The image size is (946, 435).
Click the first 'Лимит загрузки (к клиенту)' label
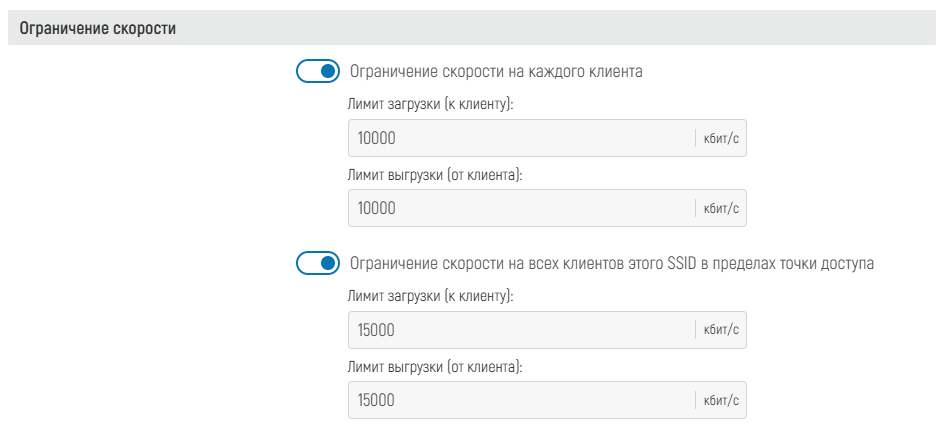[x=431, y=104]
